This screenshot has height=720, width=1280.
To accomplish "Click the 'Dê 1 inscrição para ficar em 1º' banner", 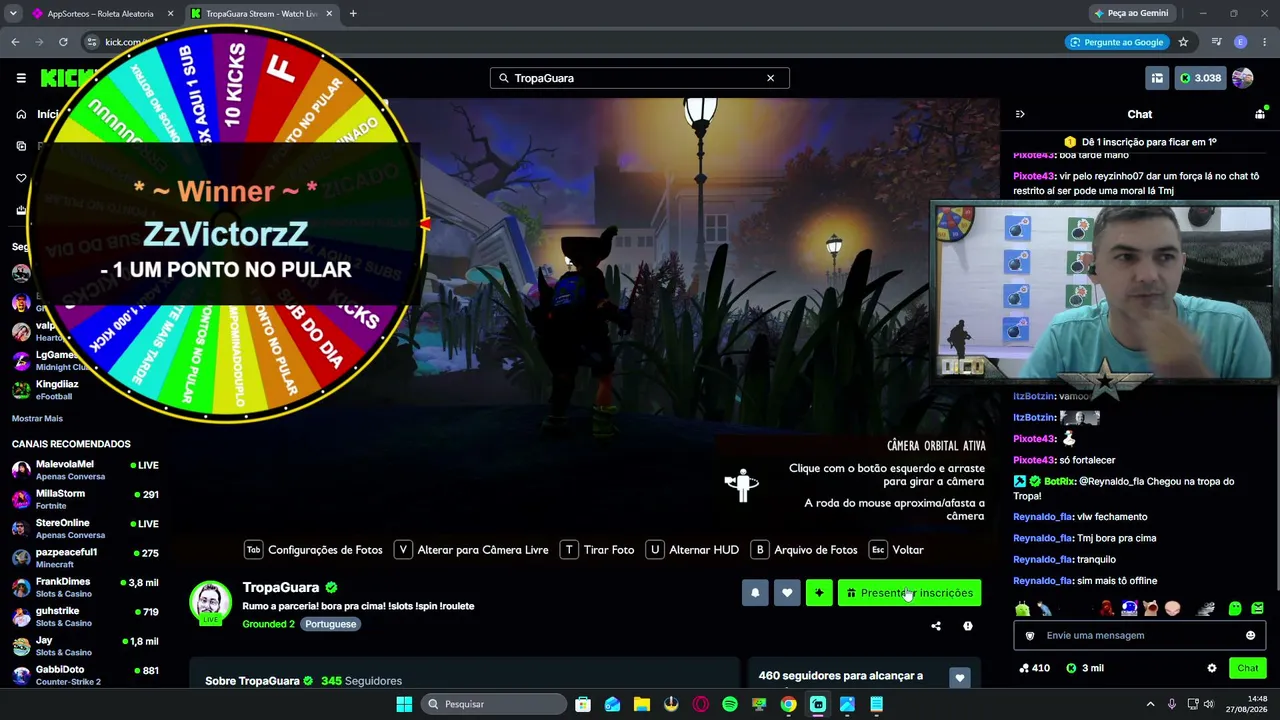I will [x=1140, y=142].
